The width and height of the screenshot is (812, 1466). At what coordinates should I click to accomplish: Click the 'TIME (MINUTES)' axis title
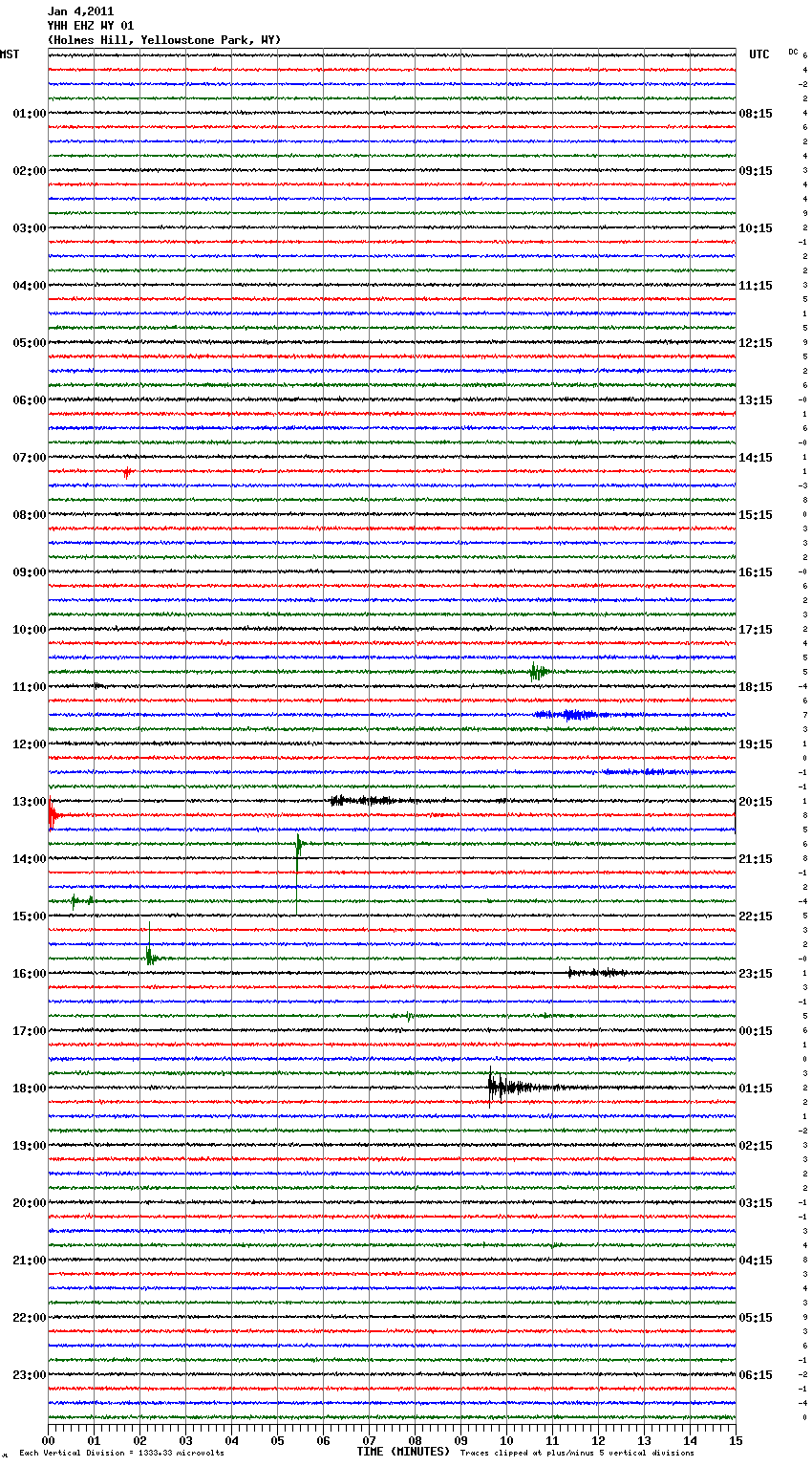pyautogui.click(x=403, y=1452)
